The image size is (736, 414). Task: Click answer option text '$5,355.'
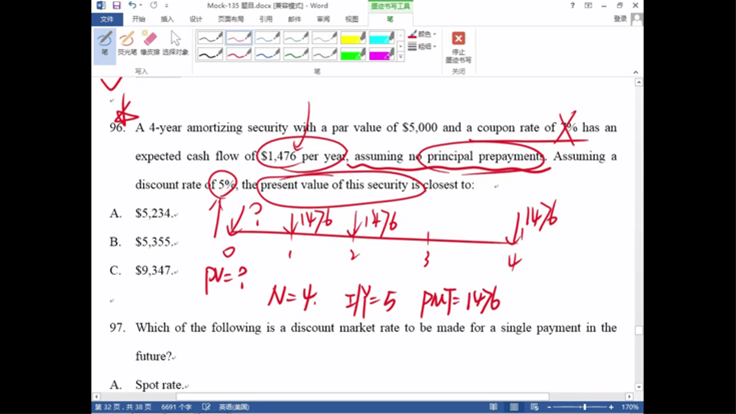pyautogui.click(x=154, y=242)
